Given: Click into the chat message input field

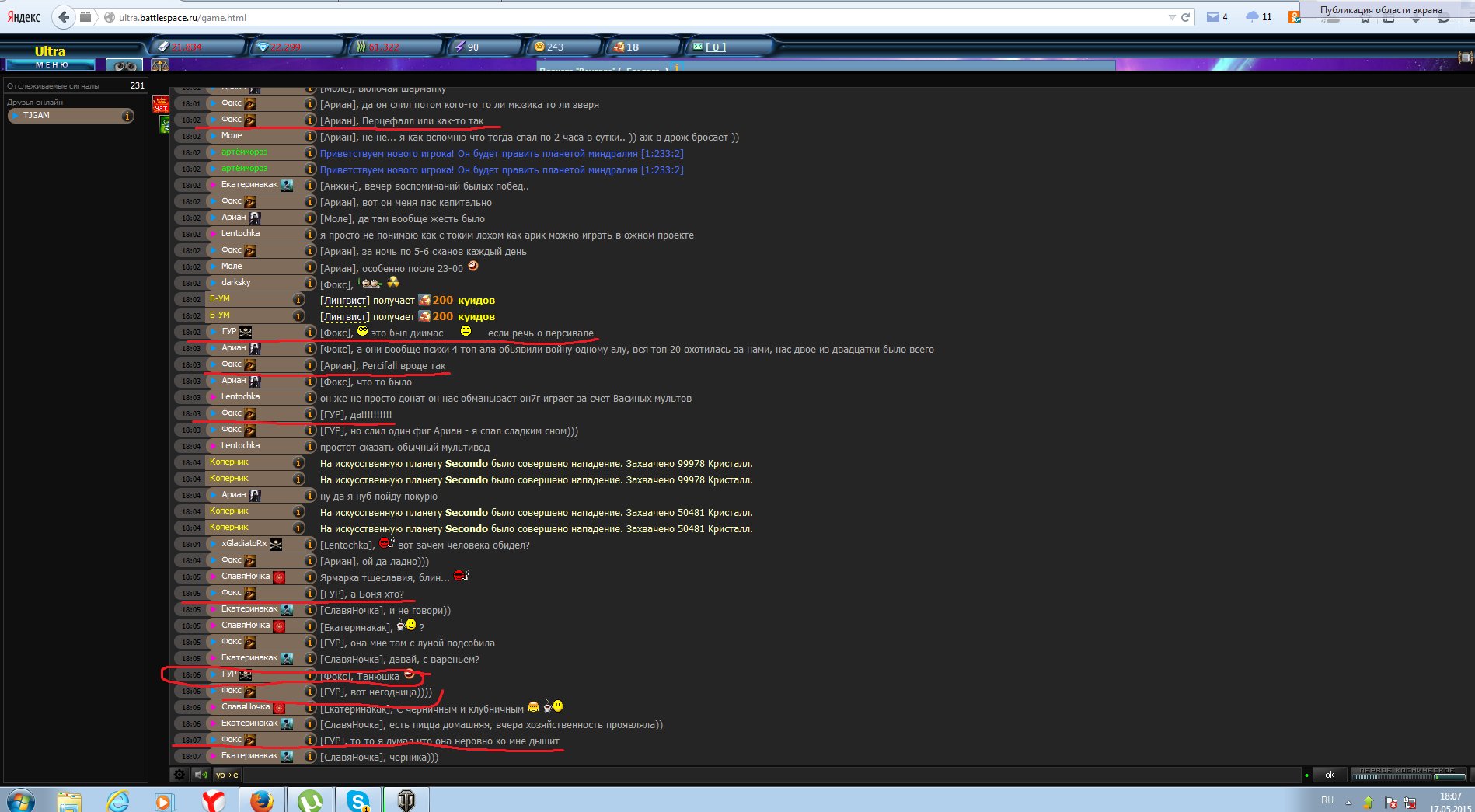Looking at the screenshot, I should pyautogui.click(x=772, y=775).
